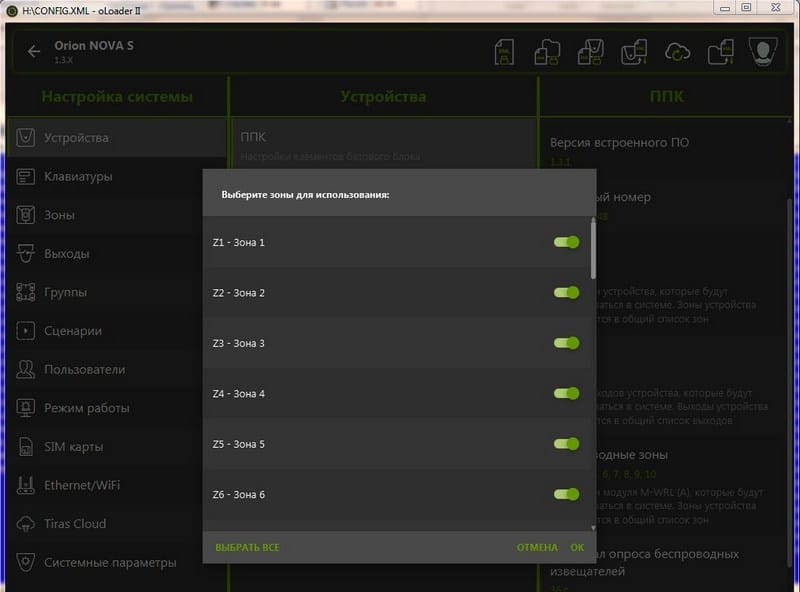Click the Клавиатуры keyboard icon in sidebar
The height and width of the screenshot is (592, 800).
click(26, 177)
